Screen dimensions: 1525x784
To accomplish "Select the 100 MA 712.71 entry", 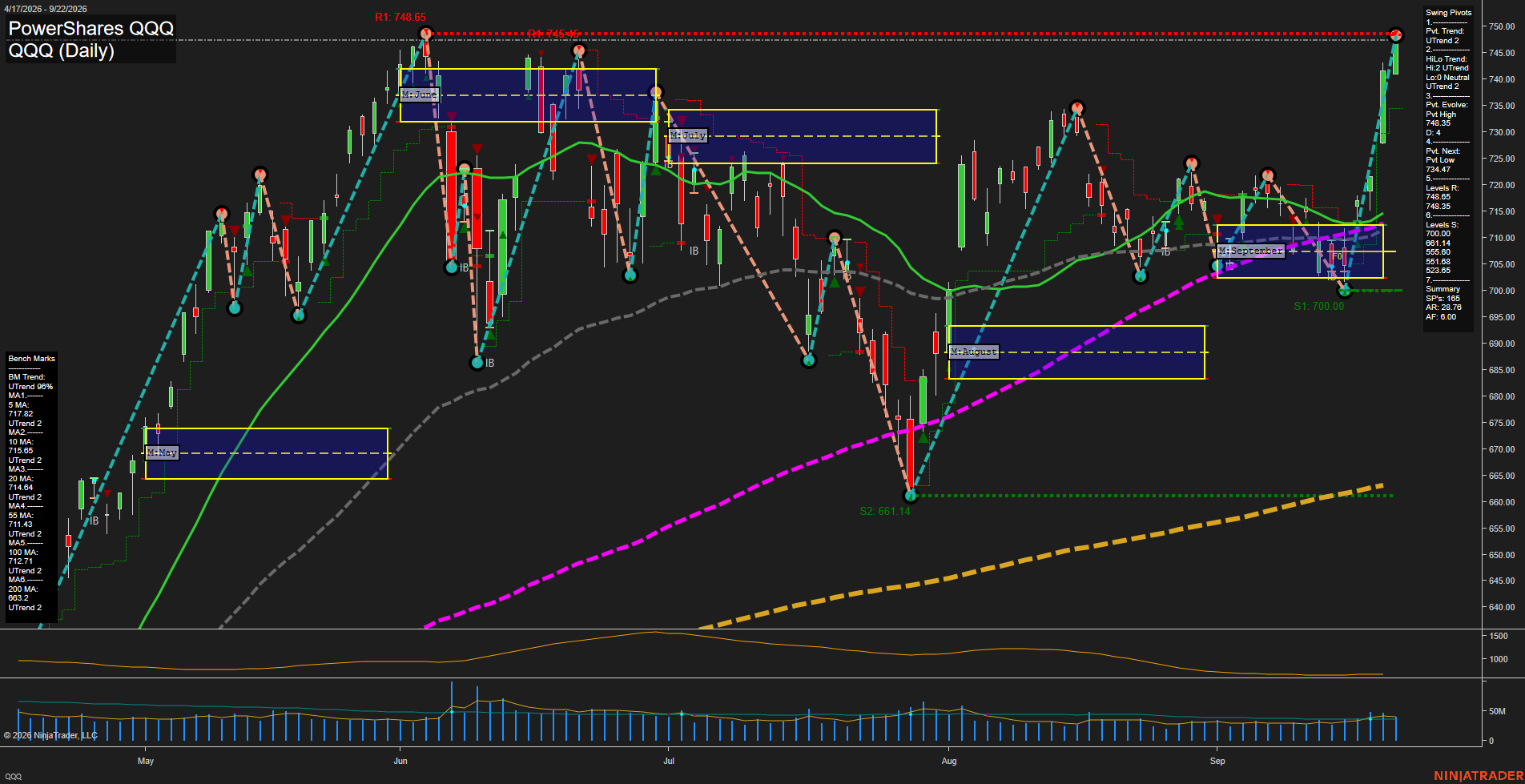I will [22, 557].
